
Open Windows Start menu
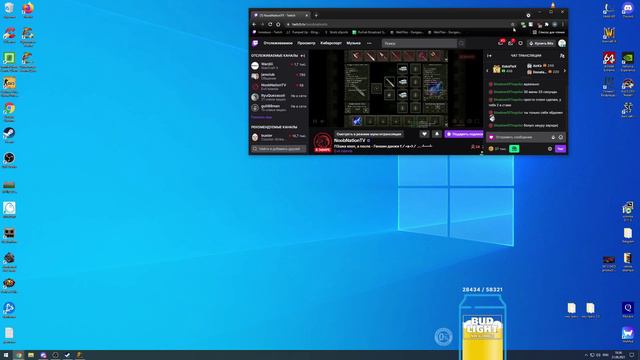6,355
